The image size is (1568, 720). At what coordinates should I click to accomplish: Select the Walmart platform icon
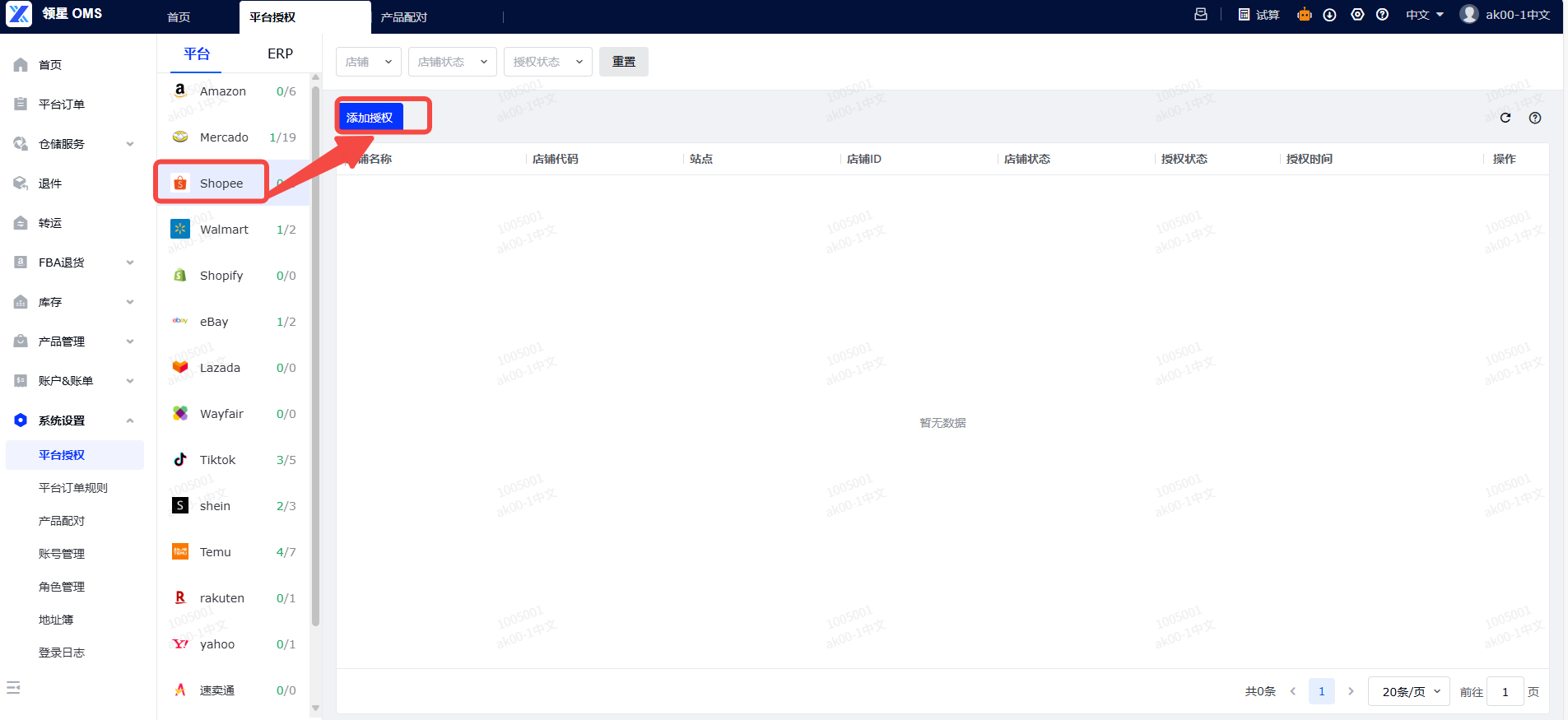[x=180, y=229]
